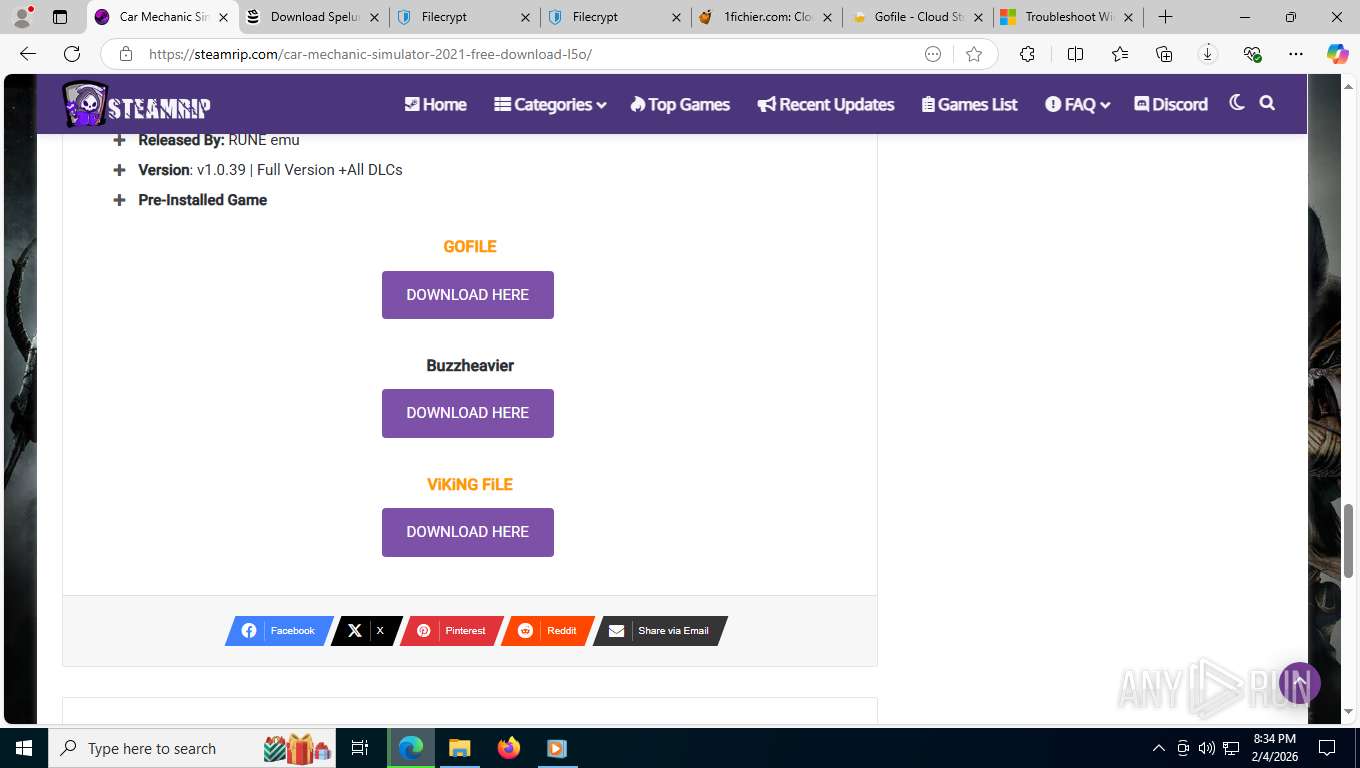Screen dimensions: 1360x768
Task: Open the reader options icon in address bar
Action: [933, 54]
